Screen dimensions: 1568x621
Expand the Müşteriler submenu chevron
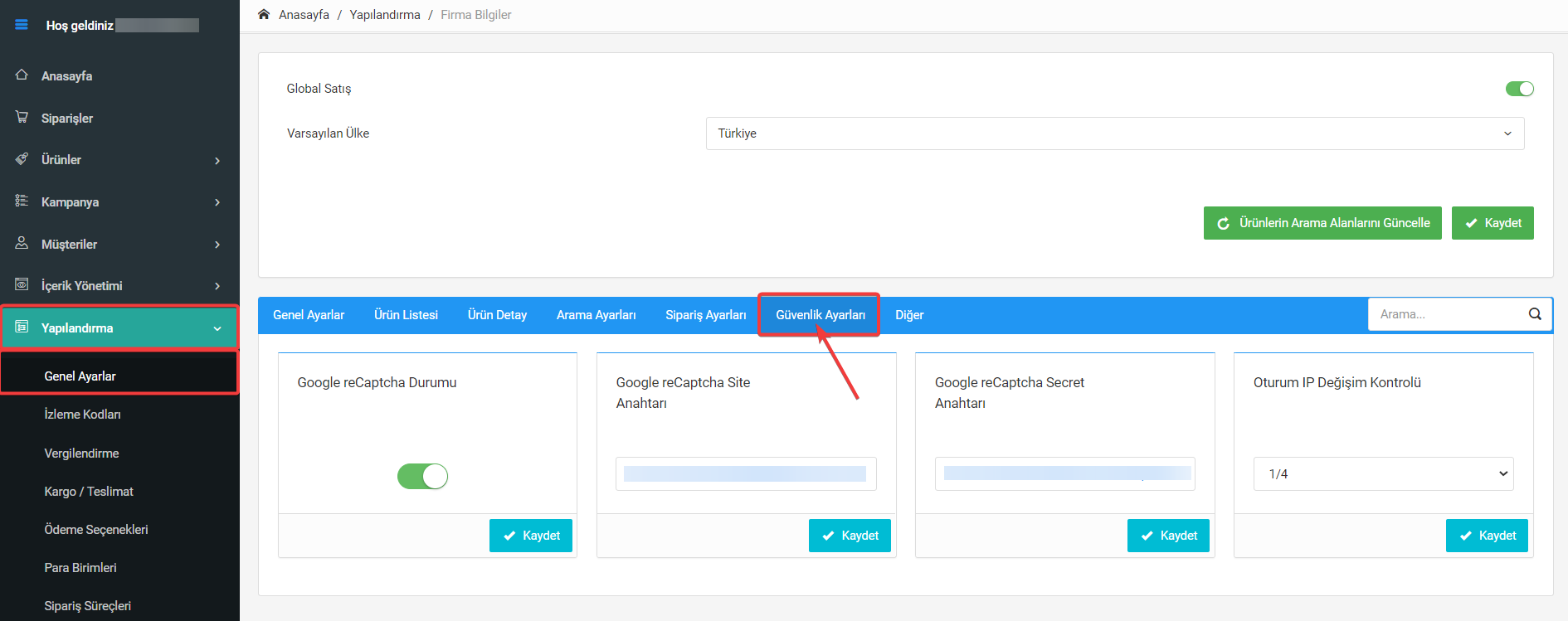tap(217, 245)
